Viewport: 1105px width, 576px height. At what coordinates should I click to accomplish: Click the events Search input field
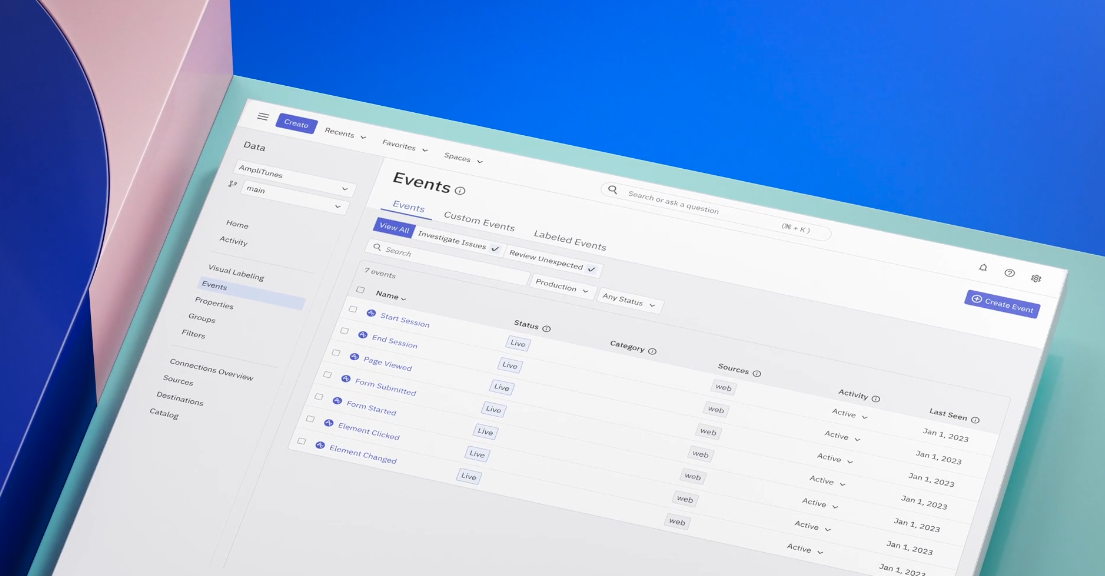[x=447, y=262]
